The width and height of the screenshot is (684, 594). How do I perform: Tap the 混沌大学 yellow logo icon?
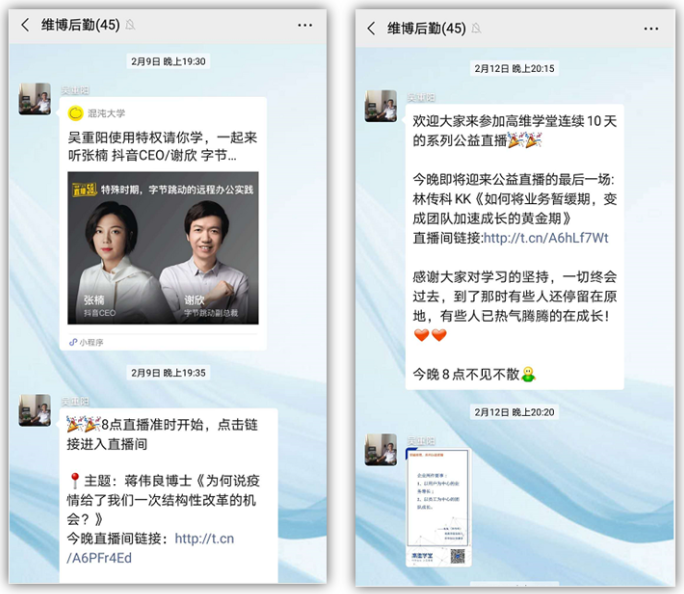pyautogui.click(x=75, y=113)
